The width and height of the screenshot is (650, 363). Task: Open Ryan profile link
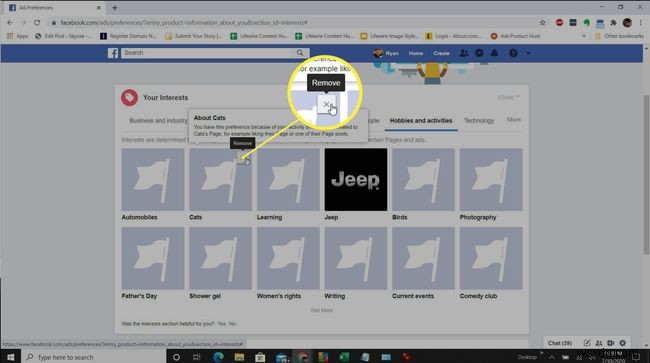(386, 53)
